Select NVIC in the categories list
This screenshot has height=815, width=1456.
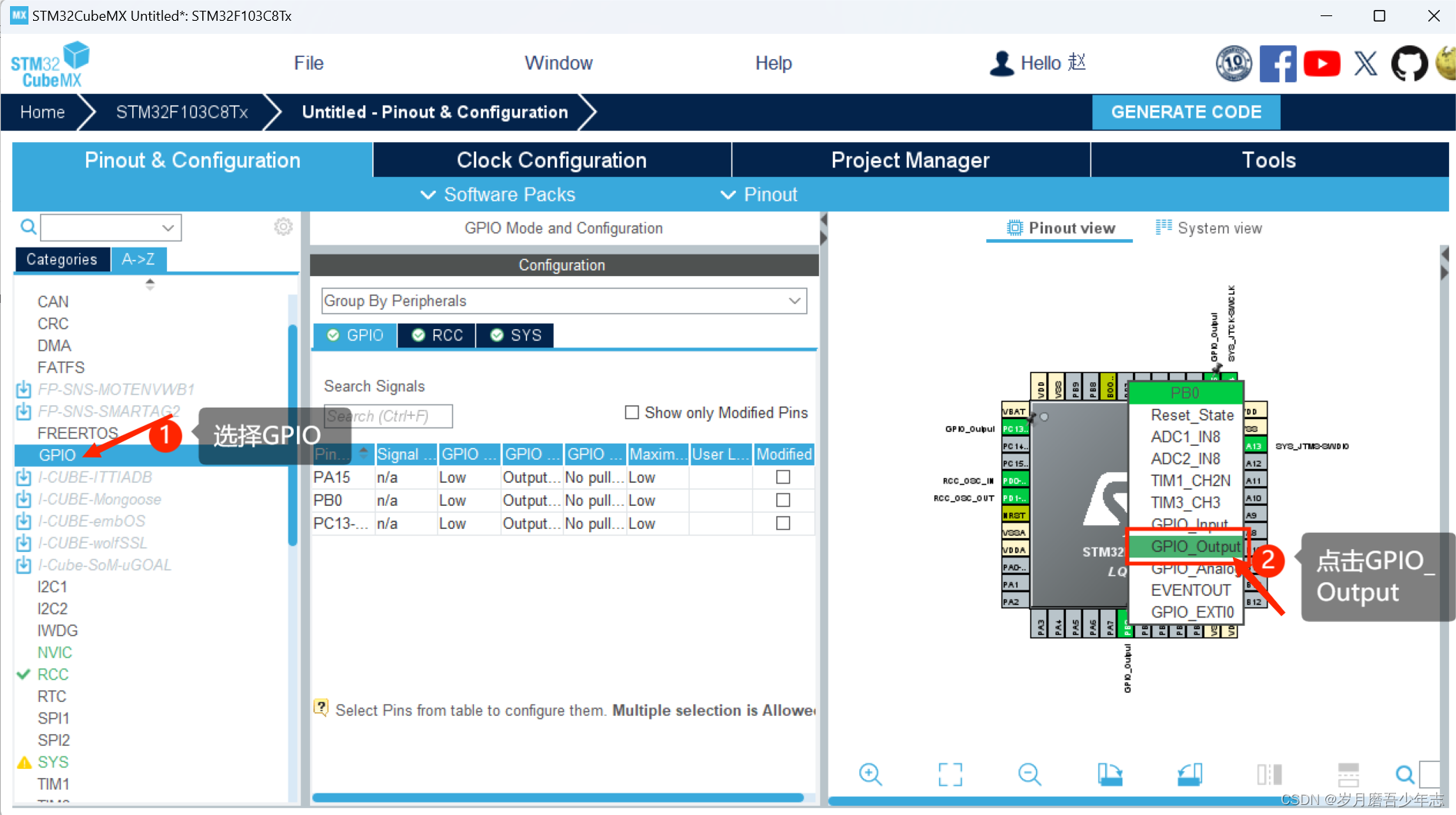pyautogui.click(x=55, y=652)
